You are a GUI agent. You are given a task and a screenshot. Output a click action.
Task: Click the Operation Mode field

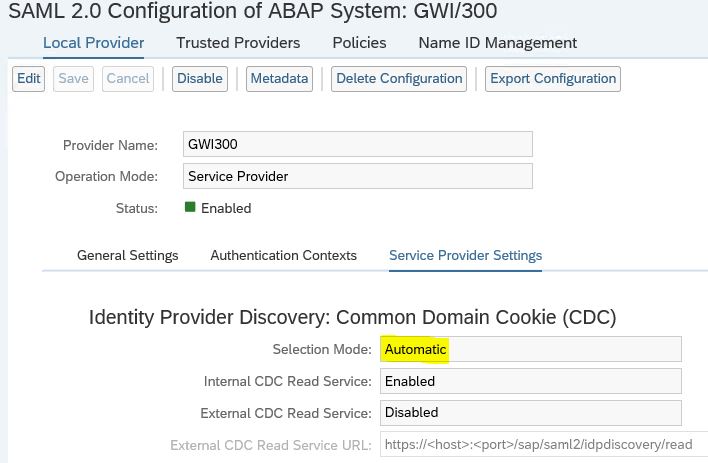pyautogui.click(x=358, y=176)
